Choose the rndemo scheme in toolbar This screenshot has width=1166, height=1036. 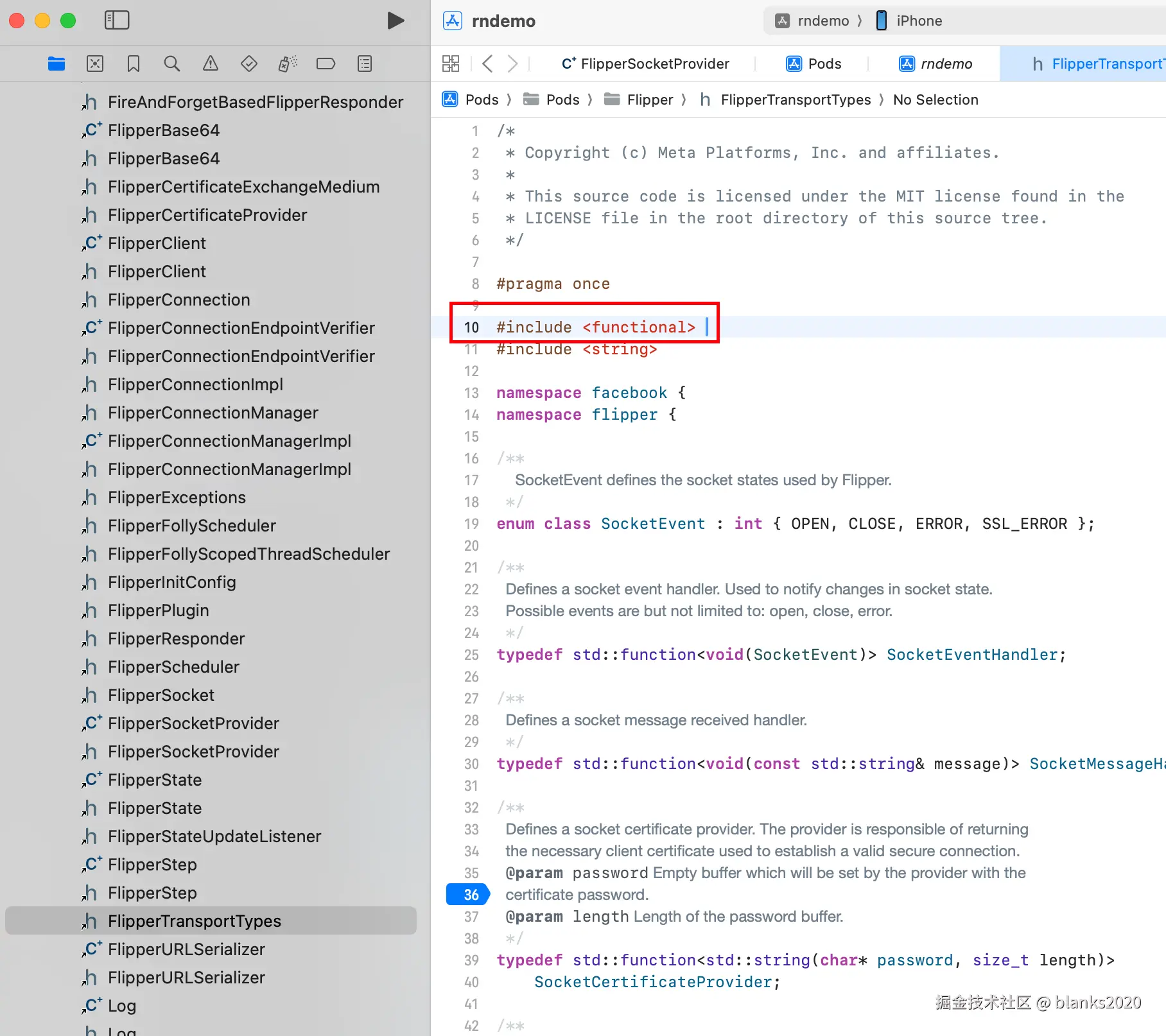tap(812, 21)
